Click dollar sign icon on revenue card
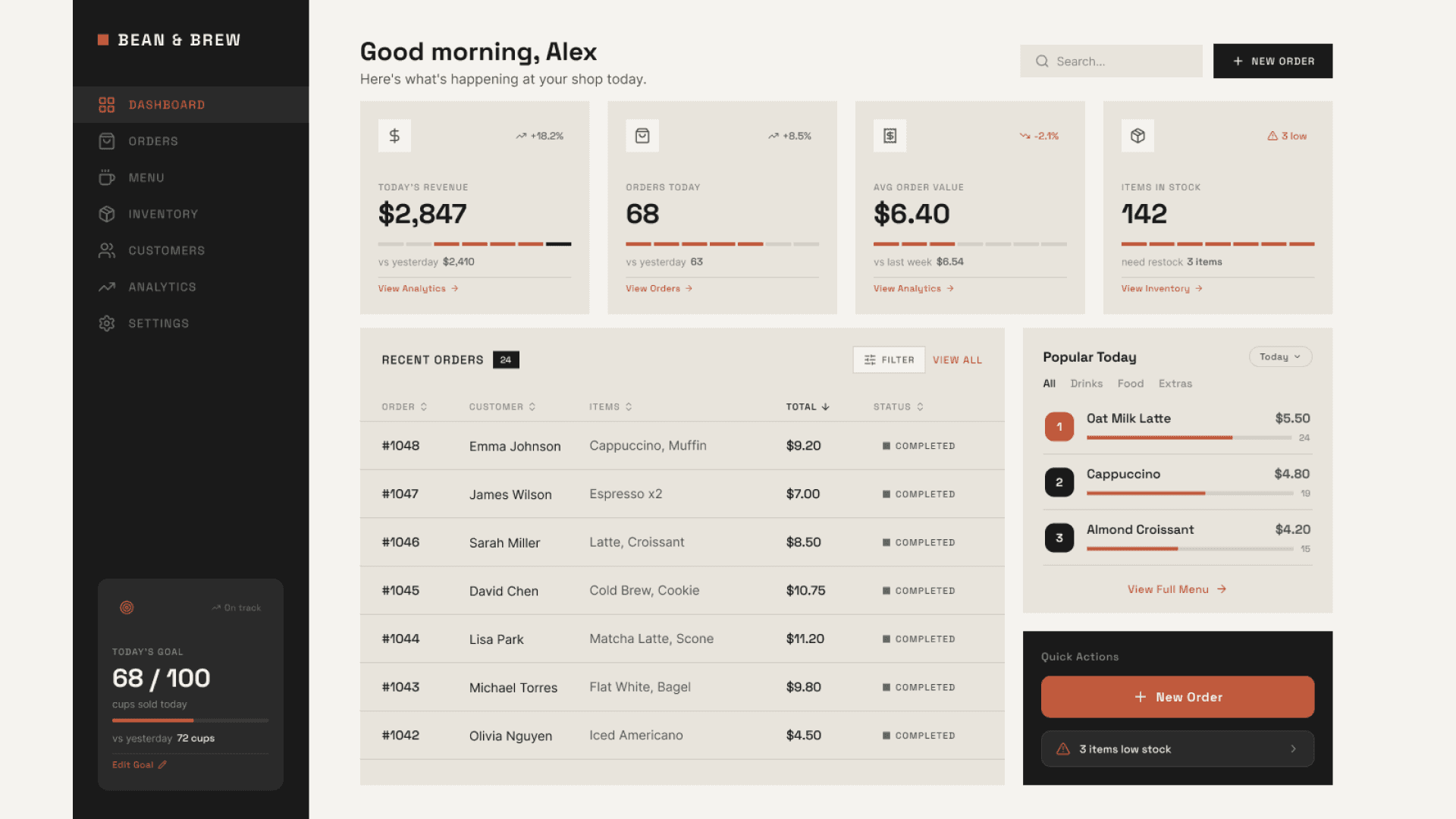 tap(394, 136)
